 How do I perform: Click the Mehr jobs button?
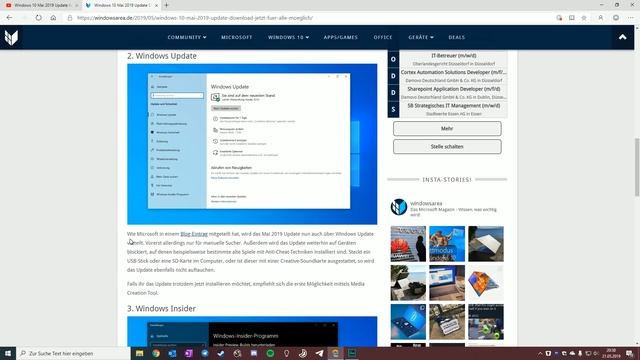447,129
